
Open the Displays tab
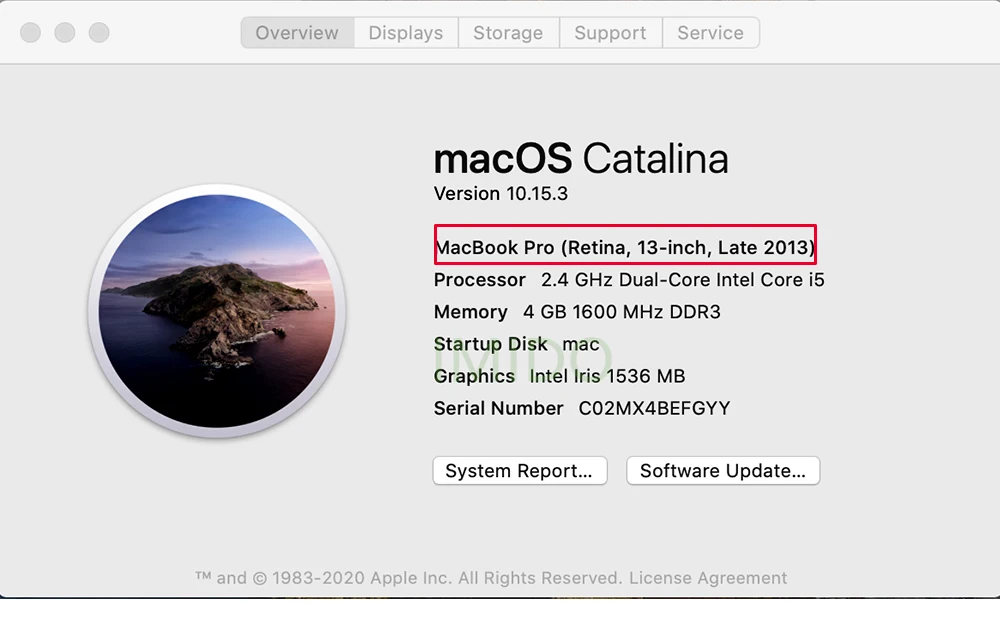click(405, 33)
